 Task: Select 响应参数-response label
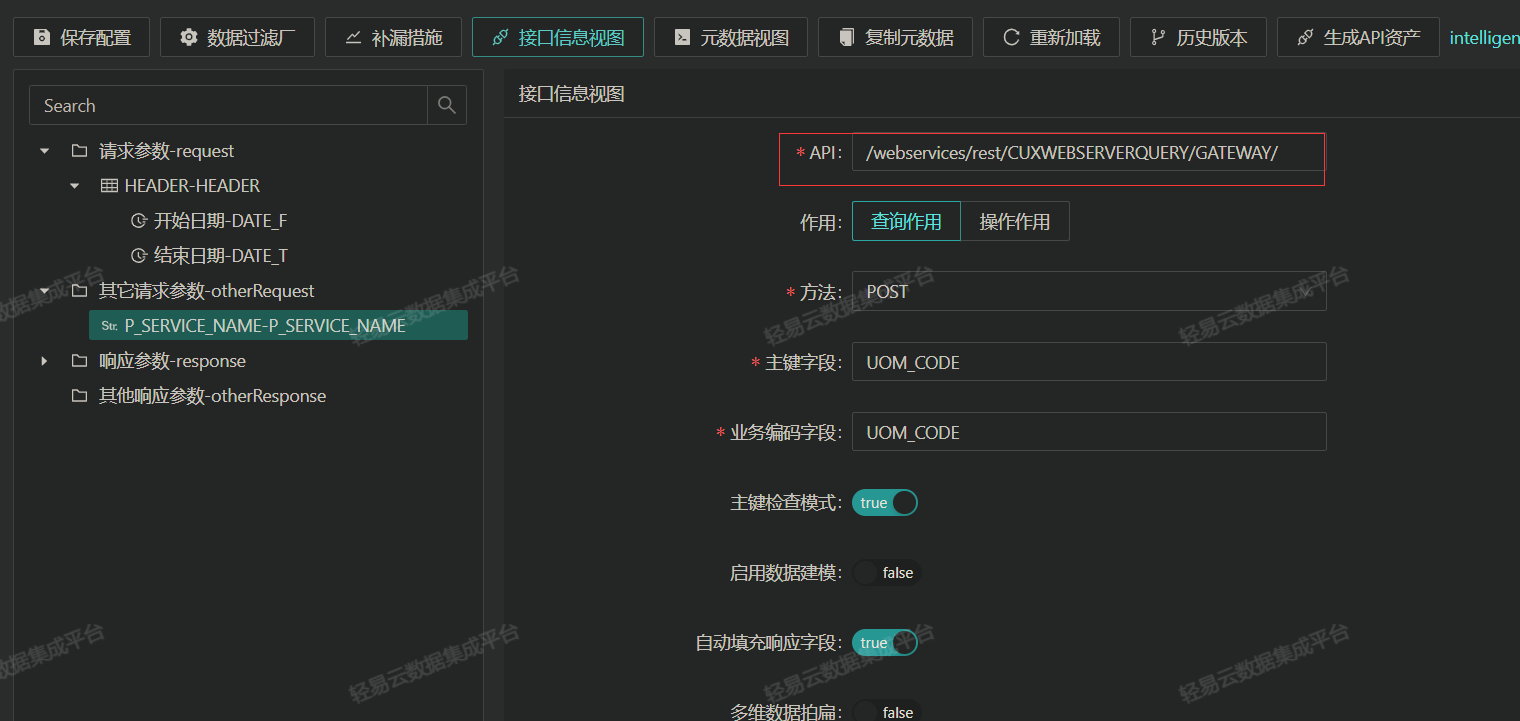coord(172,361)
